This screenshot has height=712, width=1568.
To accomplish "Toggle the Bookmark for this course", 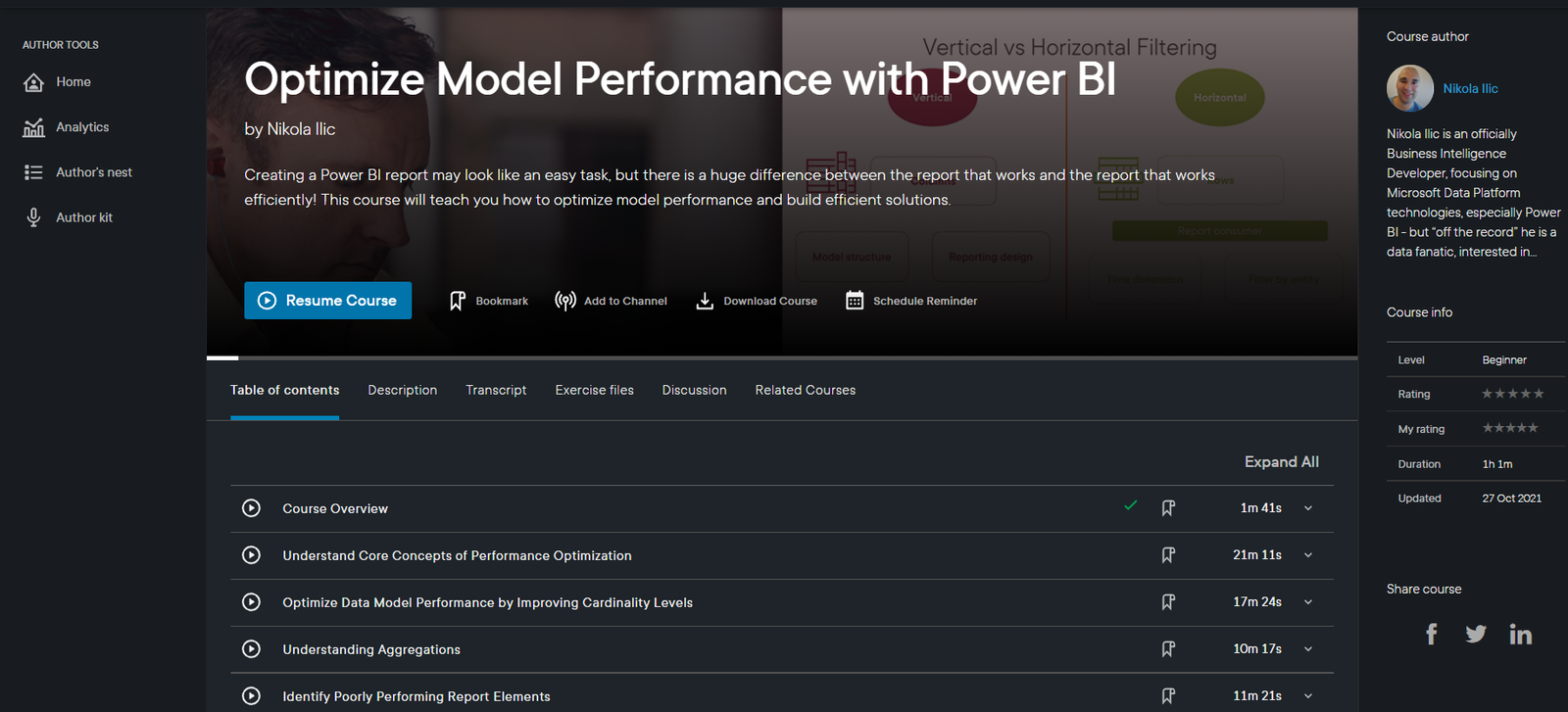I will click(x=458, y=301).
